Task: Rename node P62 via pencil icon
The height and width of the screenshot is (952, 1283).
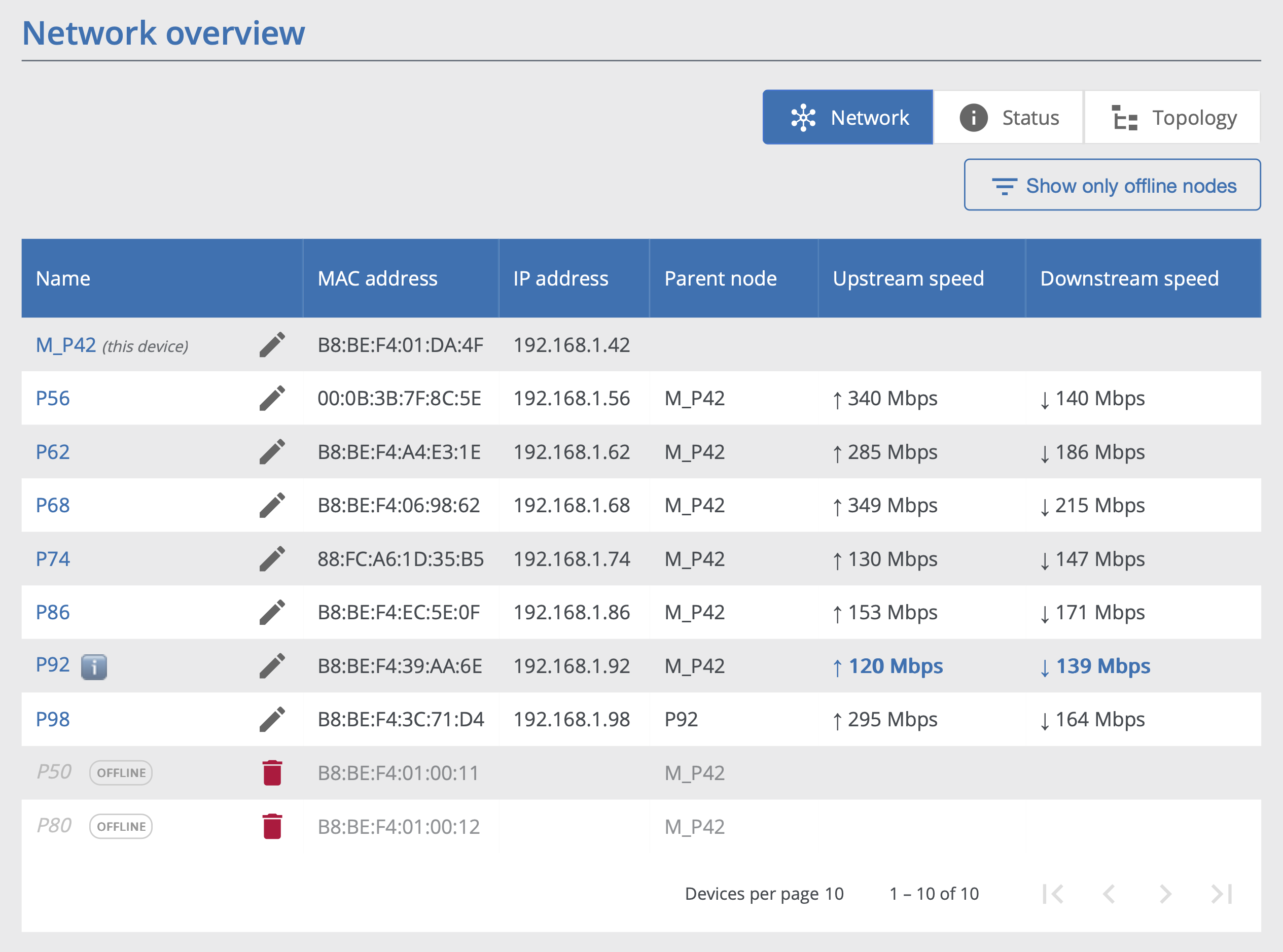Action: coord(272,452)
